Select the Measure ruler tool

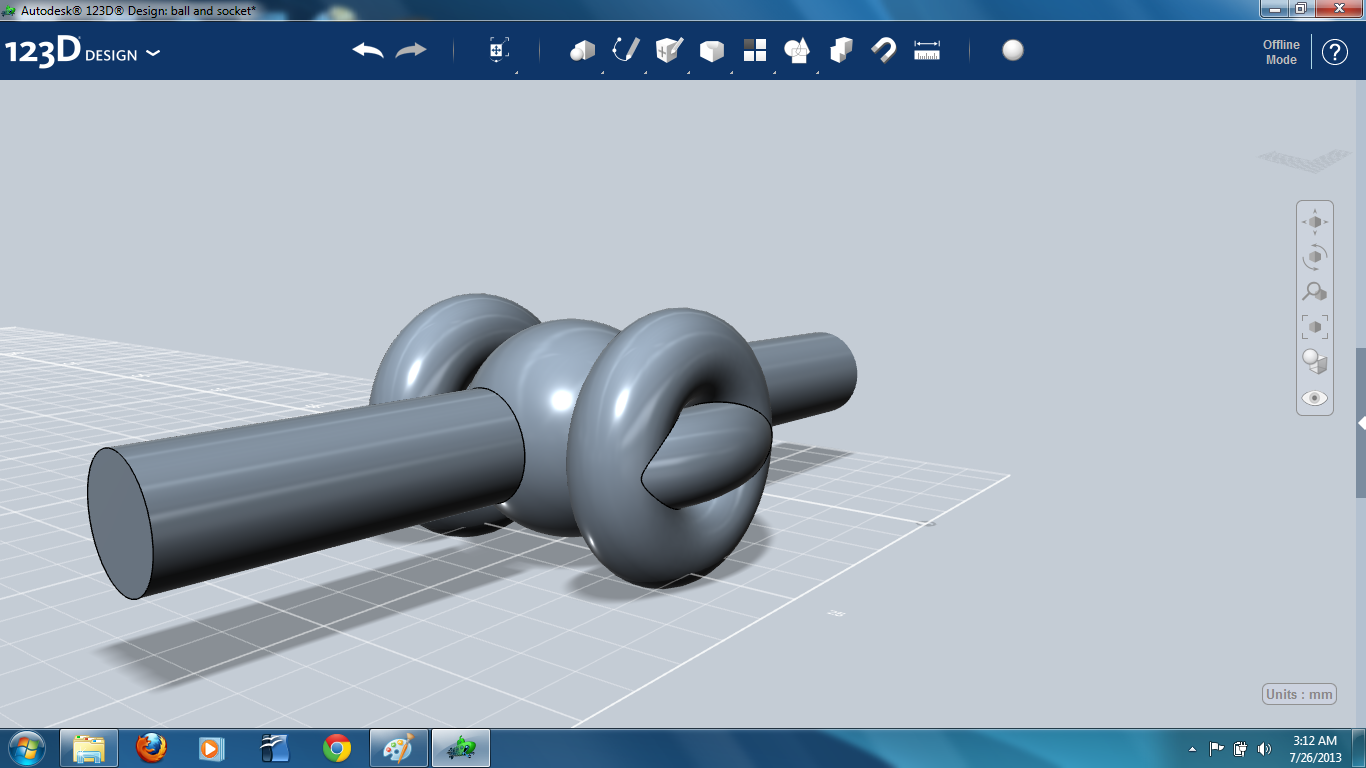[x=927, y=50]
